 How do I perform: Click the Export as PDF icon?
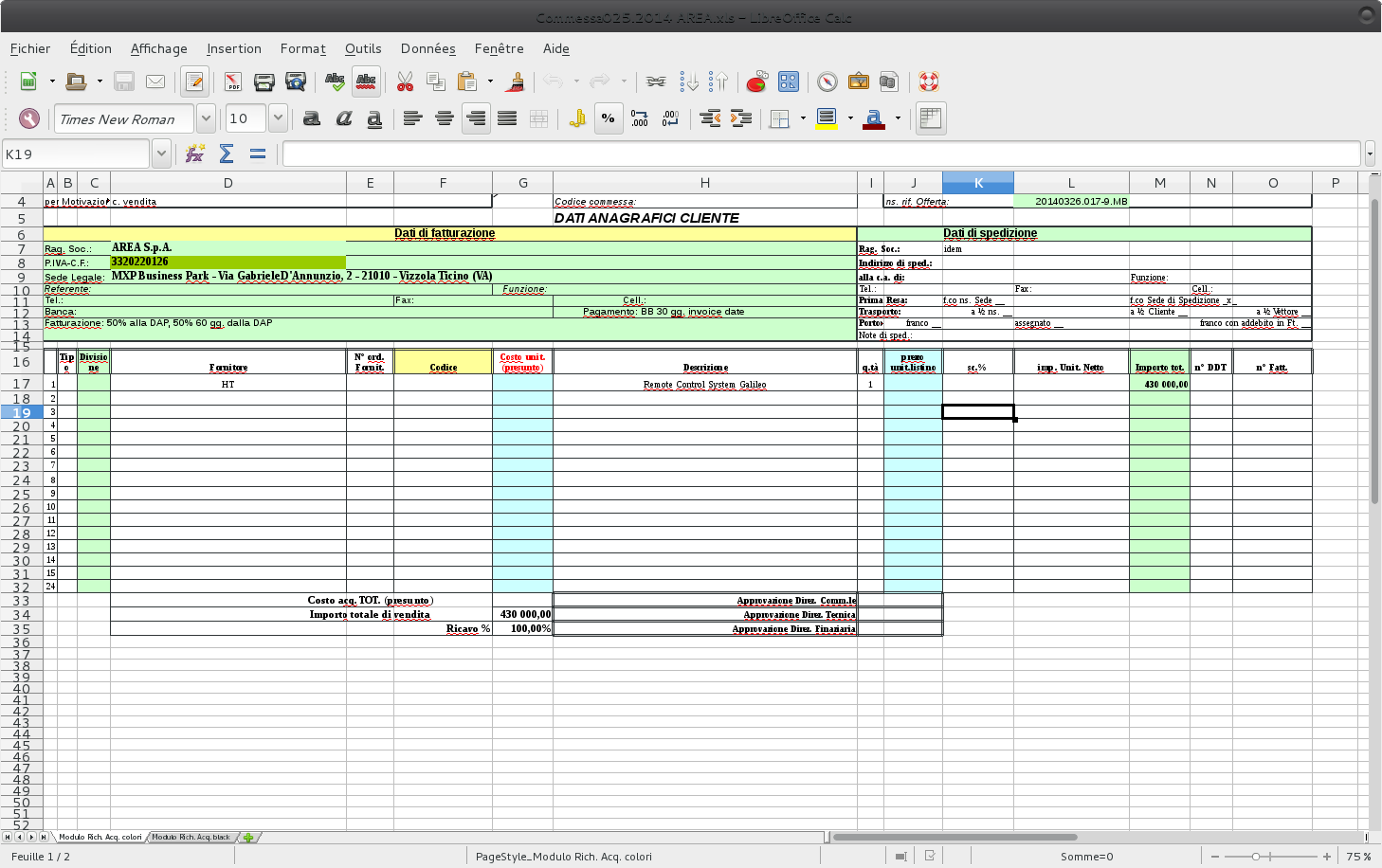pyautogui.click(x=233, y=81)
